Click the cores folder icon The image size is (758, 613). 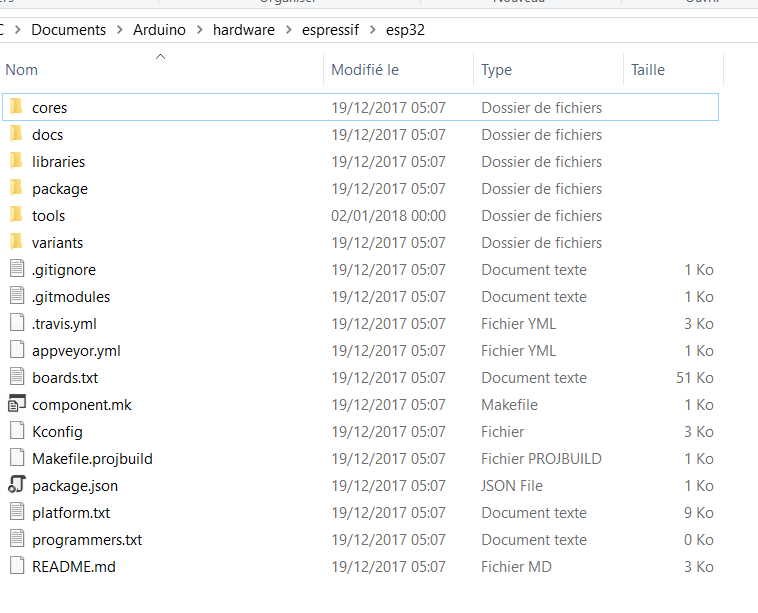15,107
